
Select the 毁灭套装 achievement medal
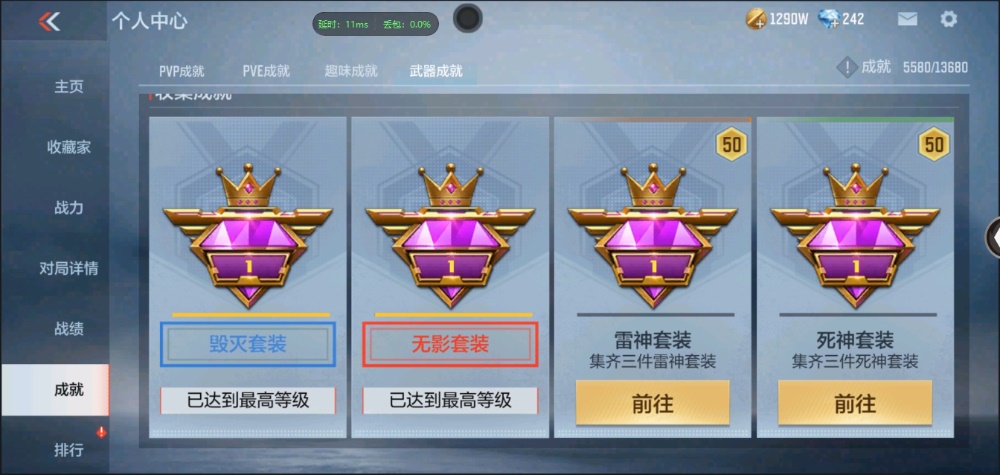247,235
